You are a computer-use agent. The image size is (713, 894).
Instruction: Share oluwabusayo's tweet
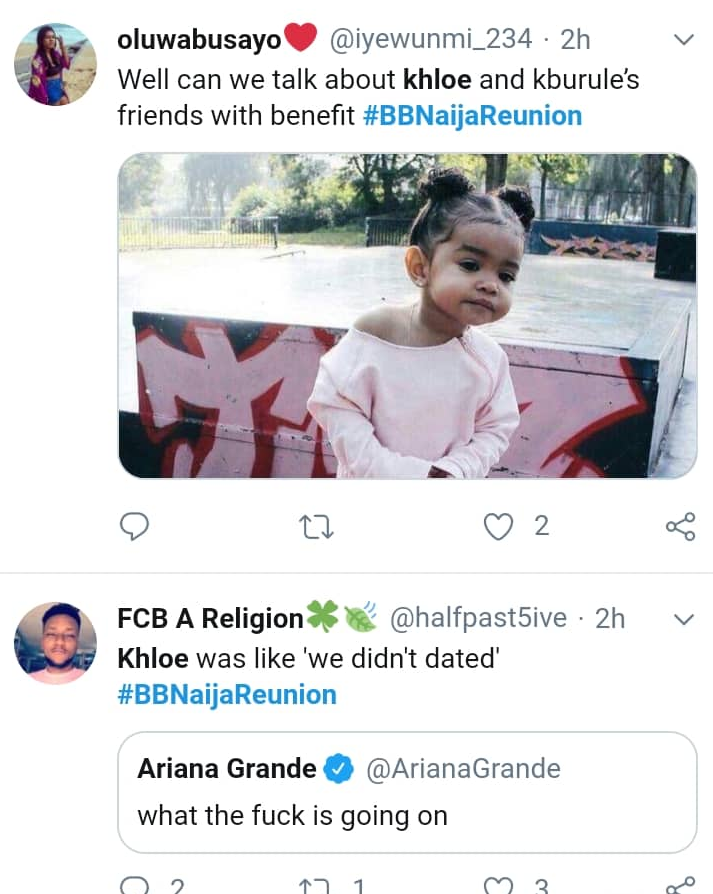coord(680,526)
